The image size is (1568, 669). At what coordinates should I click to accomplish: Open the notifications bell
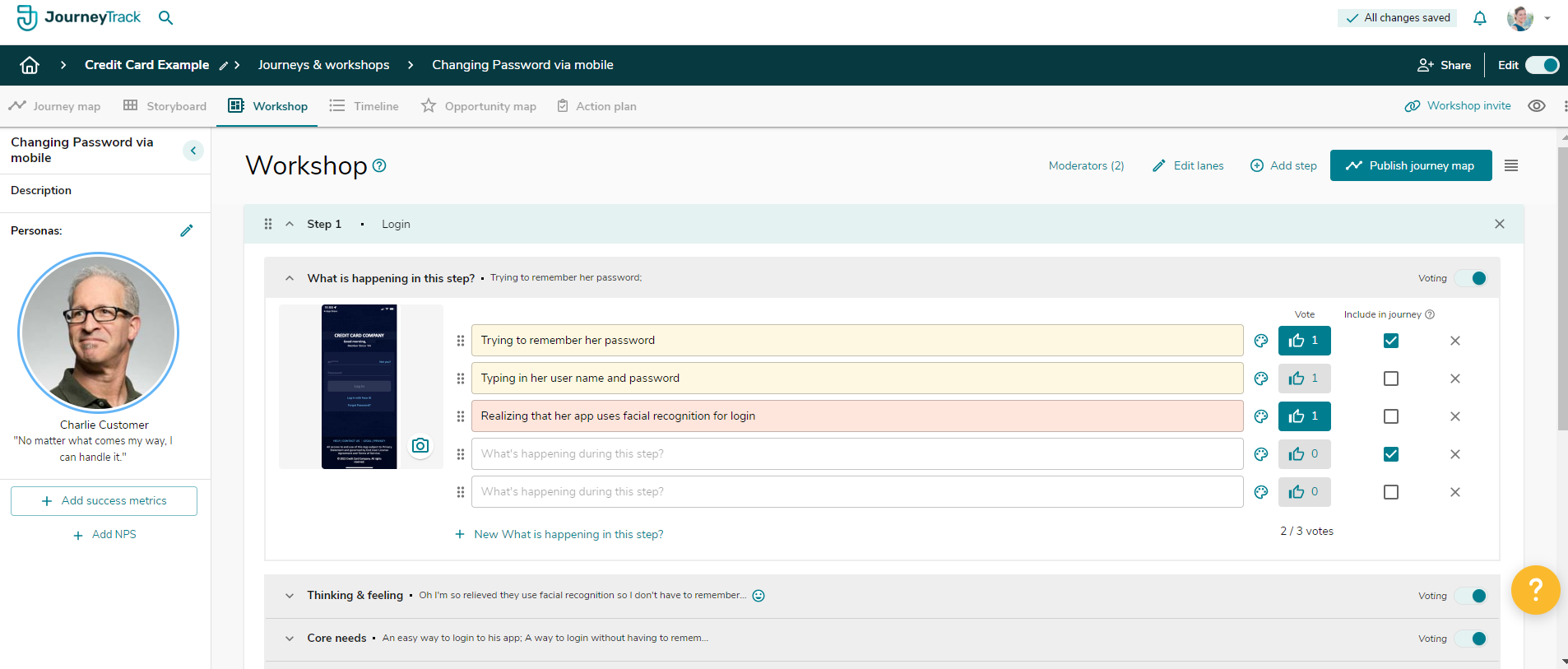tap(1480, 18)
